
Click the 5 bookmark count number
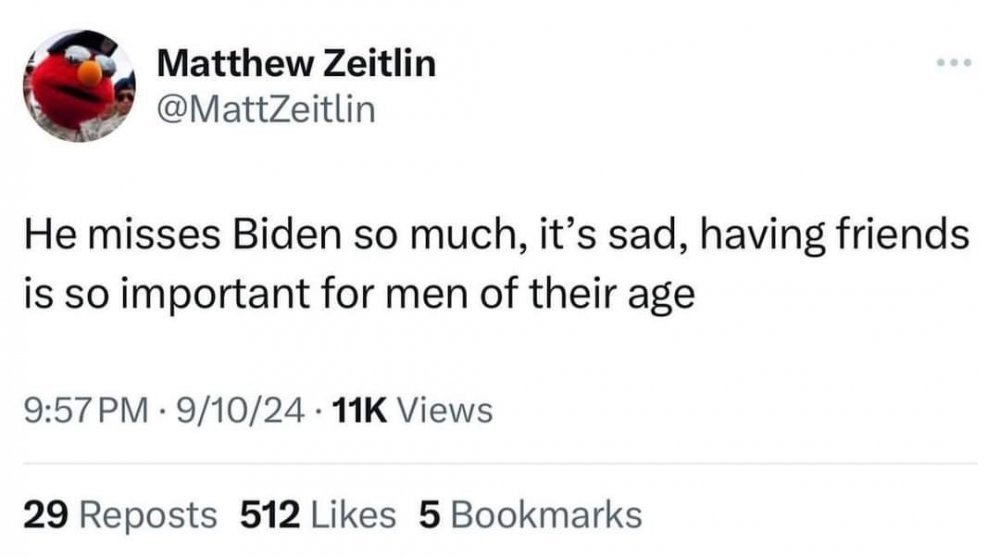tap(429, 514)
